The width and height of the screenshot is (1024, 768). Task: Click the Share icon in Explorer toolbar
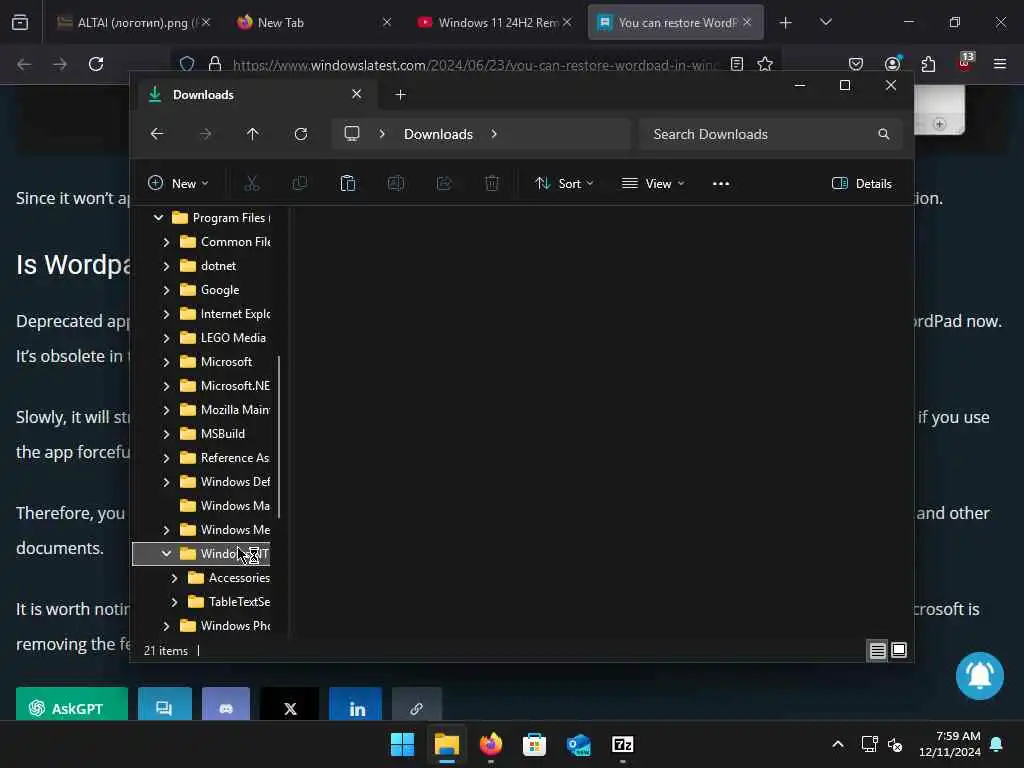pos(444,184)
